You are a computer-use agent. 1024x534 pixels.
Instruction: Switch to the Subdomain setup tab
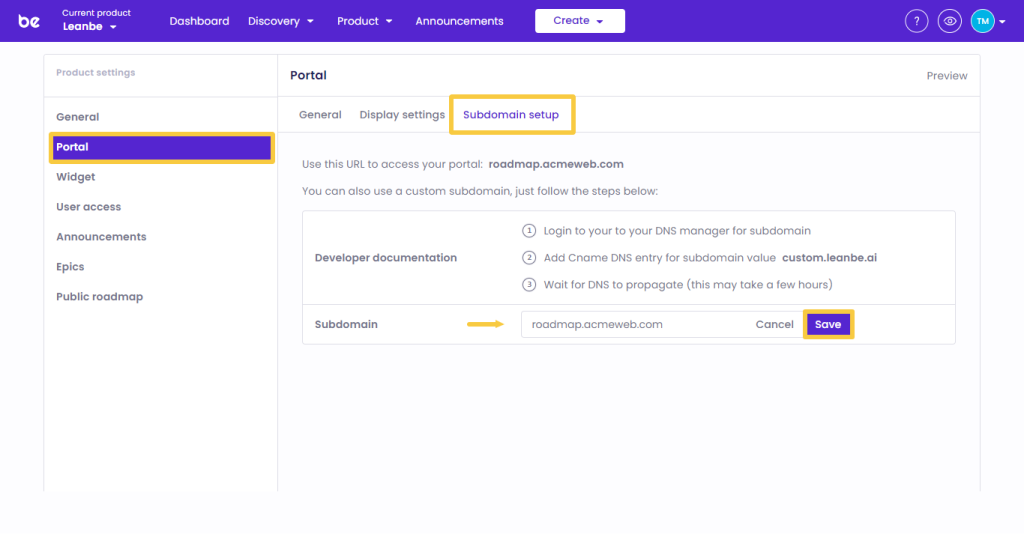(x=511, y=115)
